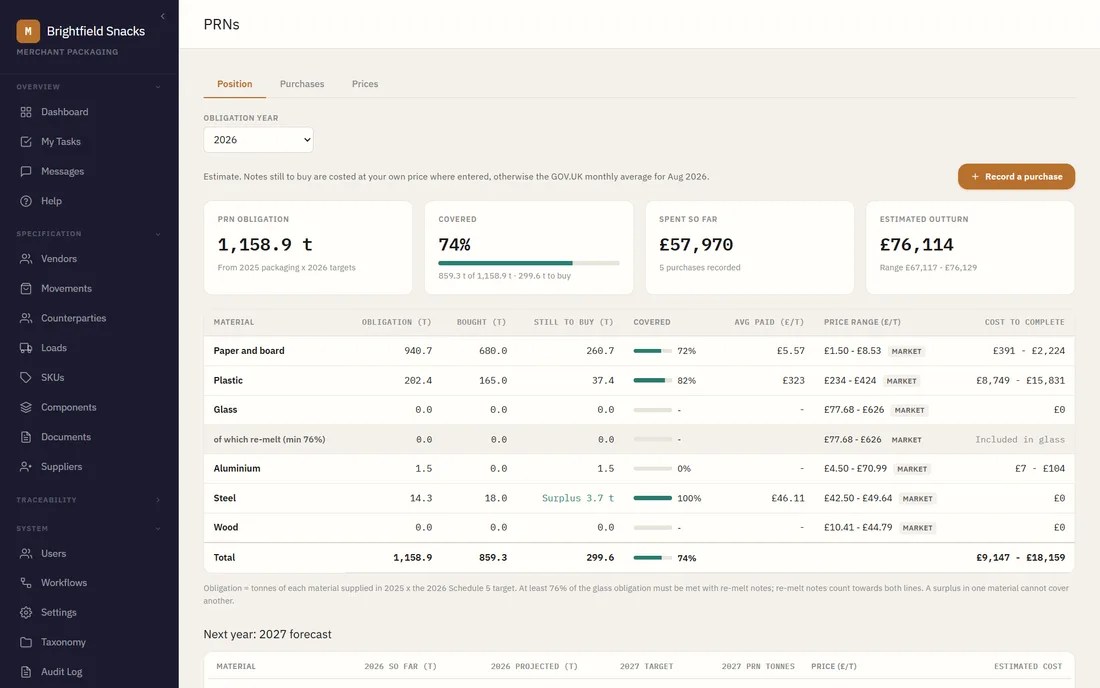Click the Documents file icon
Viewport: 1100px width, 688px height.
(x=26, y=437)
